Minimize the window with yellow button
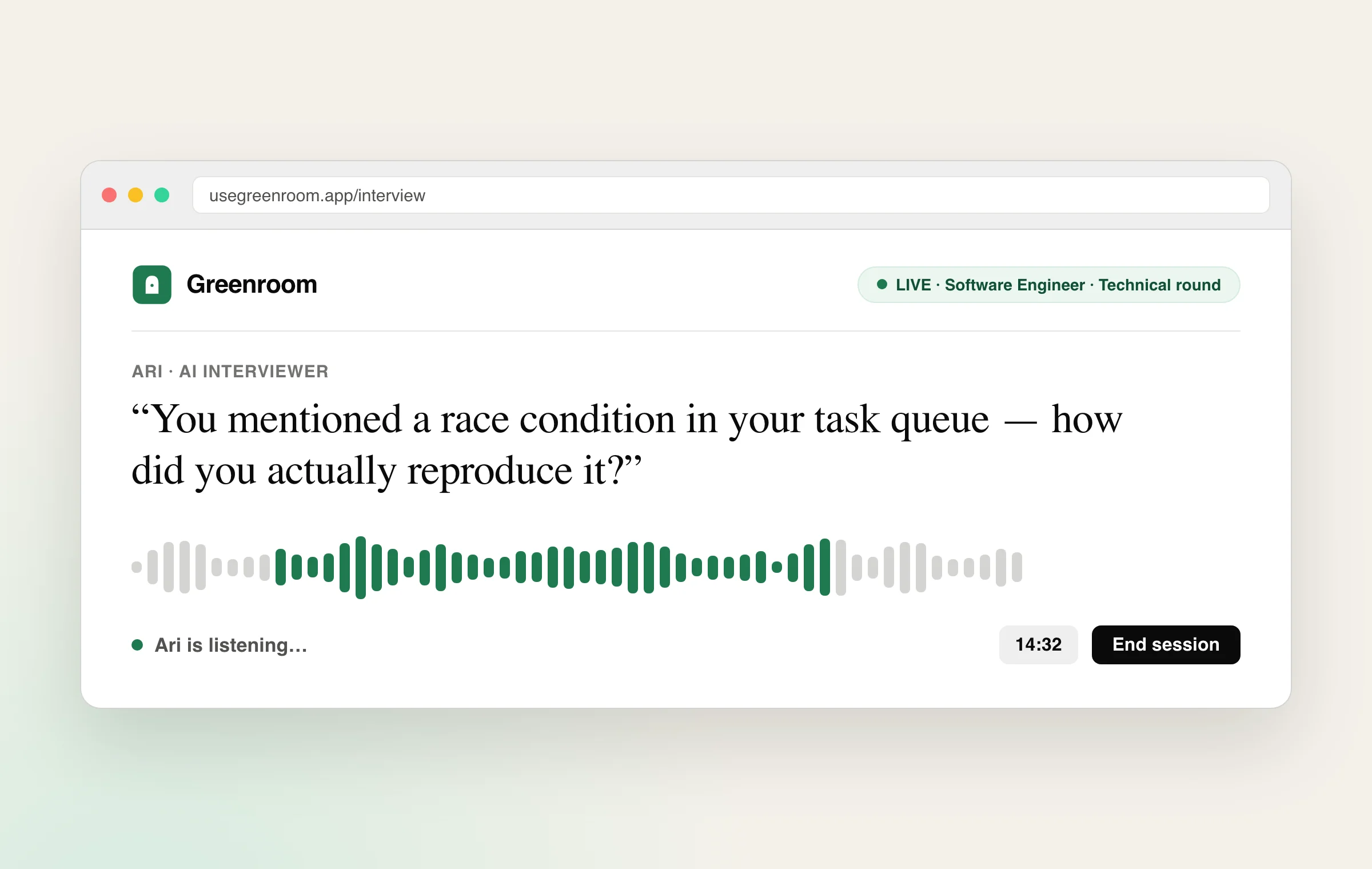1372x869 pixels. [x=135, y=195]
